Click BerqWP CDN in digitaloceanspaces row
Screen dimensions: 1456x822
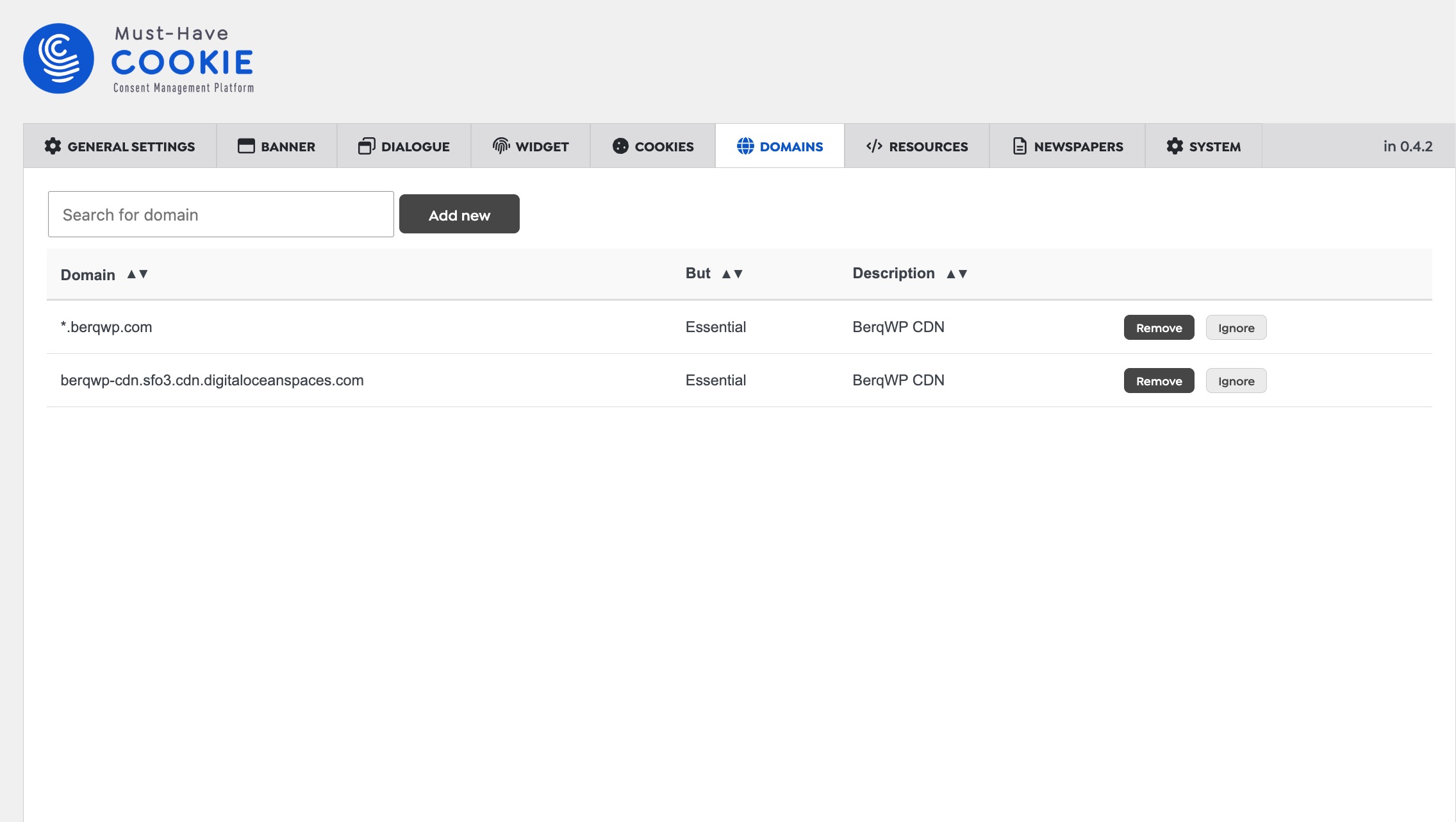pos(898,380)
